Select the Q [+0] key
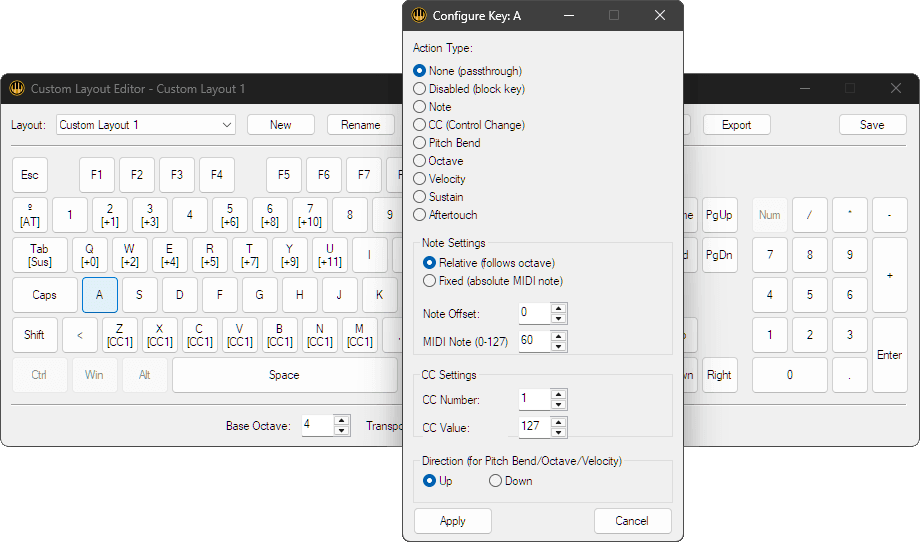This screenshot has height=542, width=920. [x=90, y=255]
